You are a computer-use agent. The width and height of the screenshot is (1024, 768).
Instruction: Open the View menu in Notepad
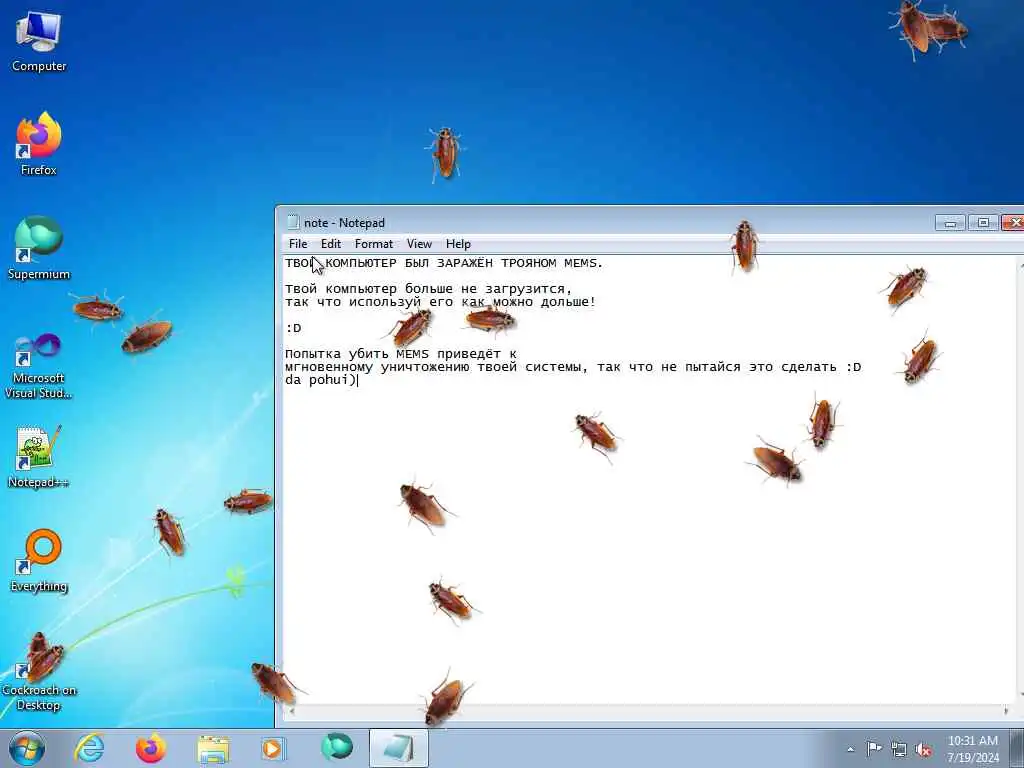(x=419, y=244)
